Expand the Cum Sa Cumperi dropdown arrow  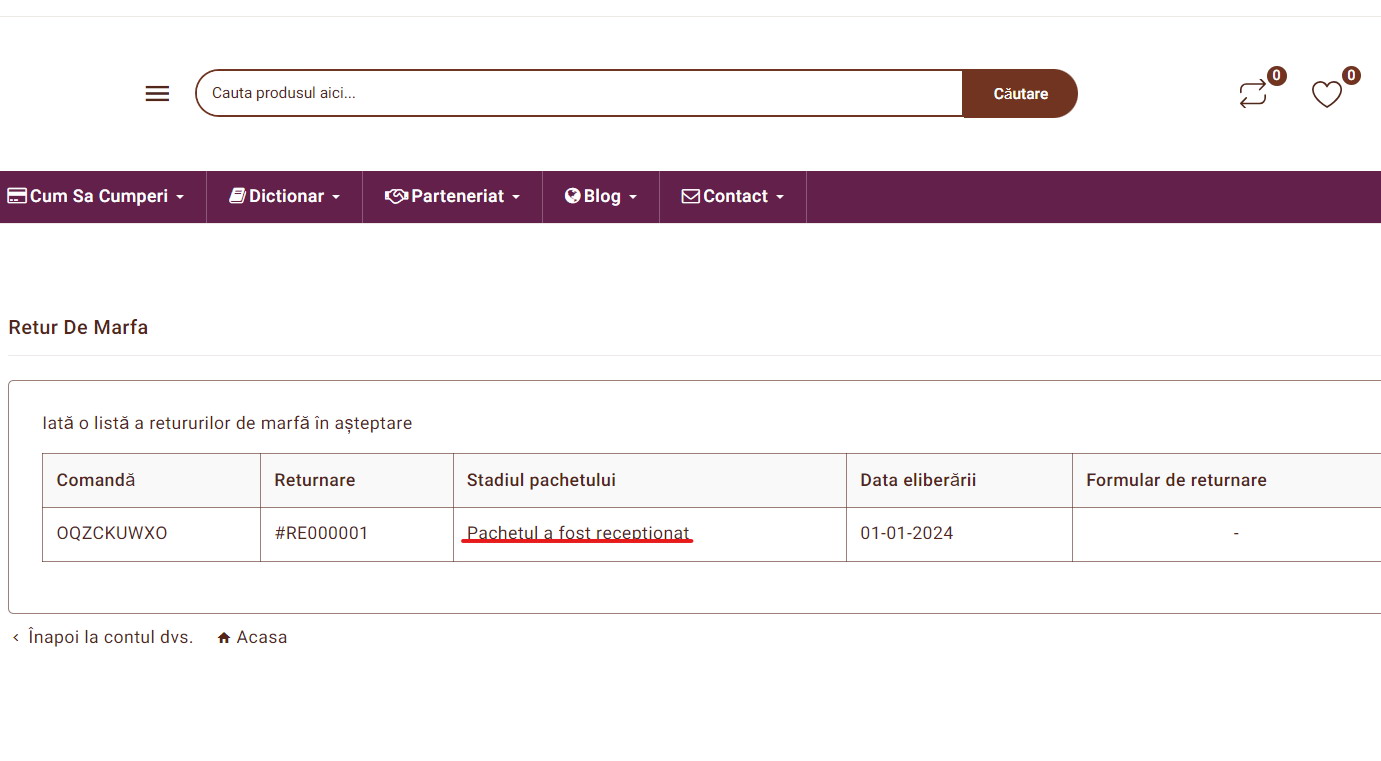pos(180,197)
